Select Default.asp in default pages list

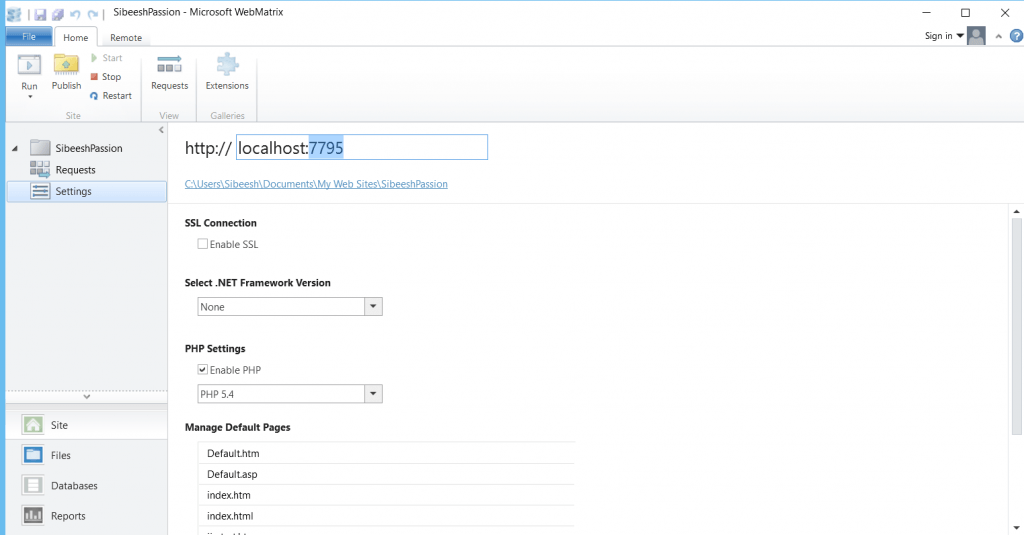pyautogui.click(x=386, y=474)
